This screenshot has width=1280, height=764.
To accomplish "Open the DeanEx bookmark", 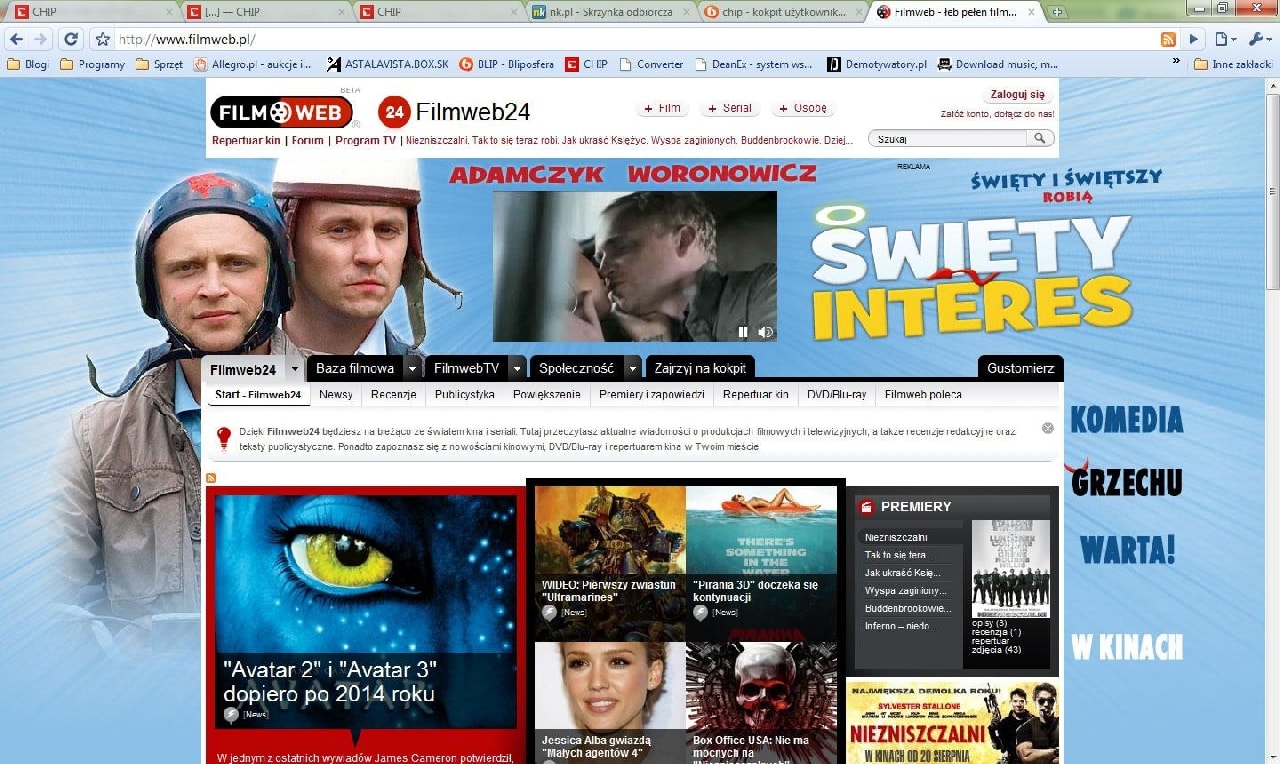I will point(753,64).
